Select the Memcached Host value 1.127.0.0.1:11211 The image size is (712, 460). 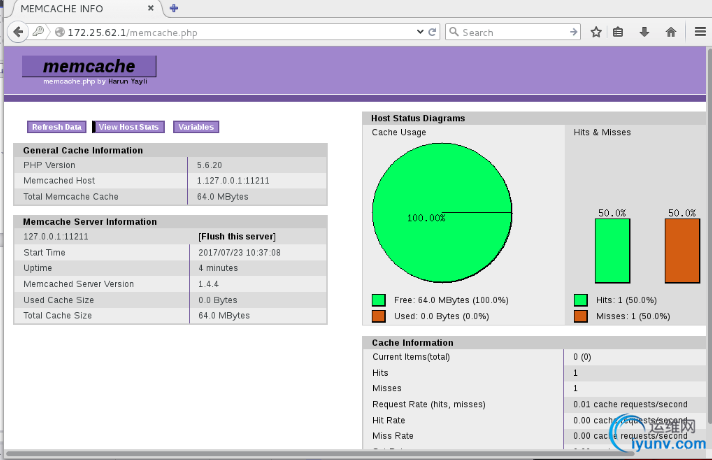233,181
